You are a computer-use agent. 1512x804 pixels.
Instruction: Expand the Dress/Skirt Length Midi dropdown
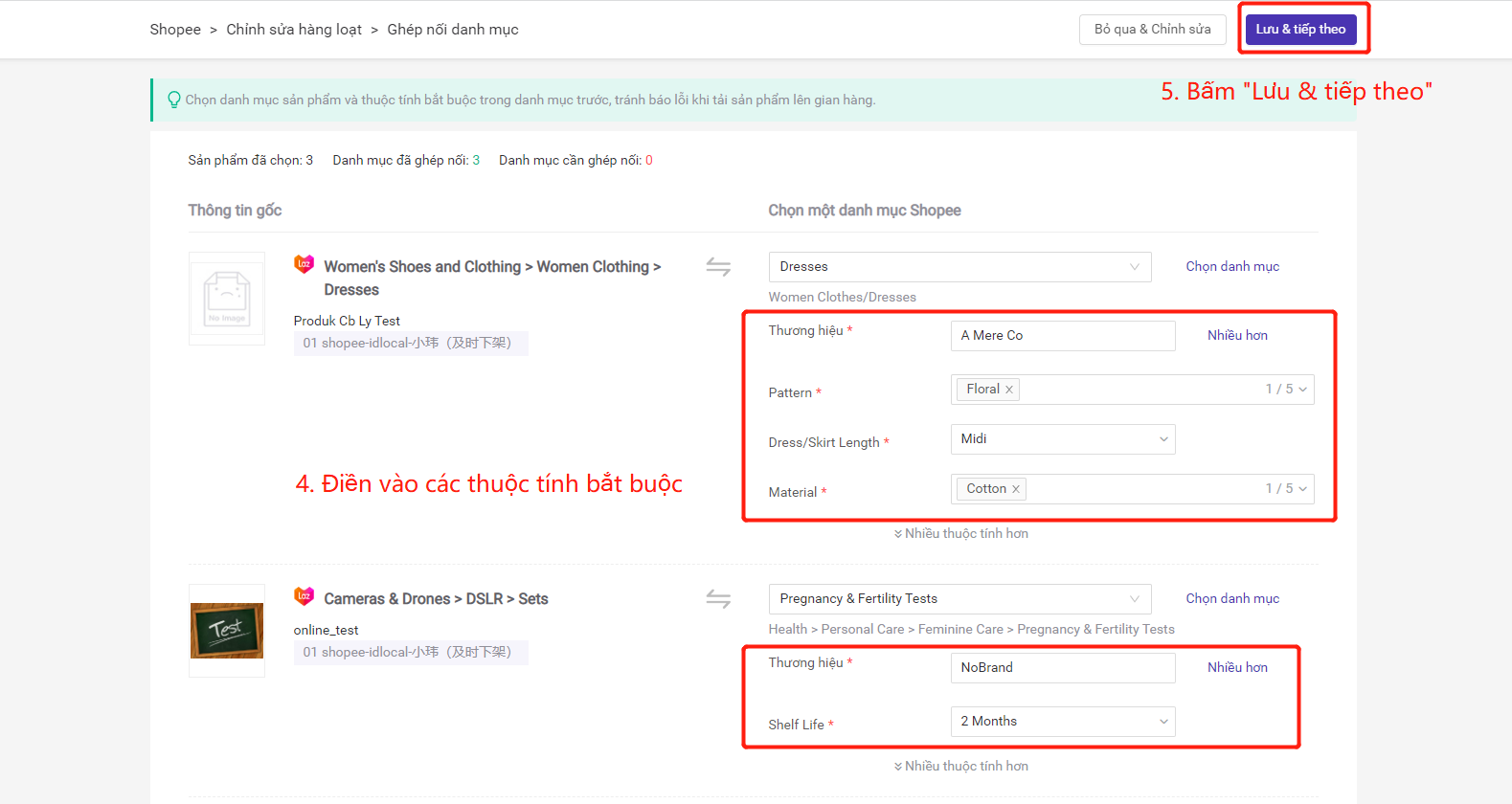click(x=1063, y=439)
